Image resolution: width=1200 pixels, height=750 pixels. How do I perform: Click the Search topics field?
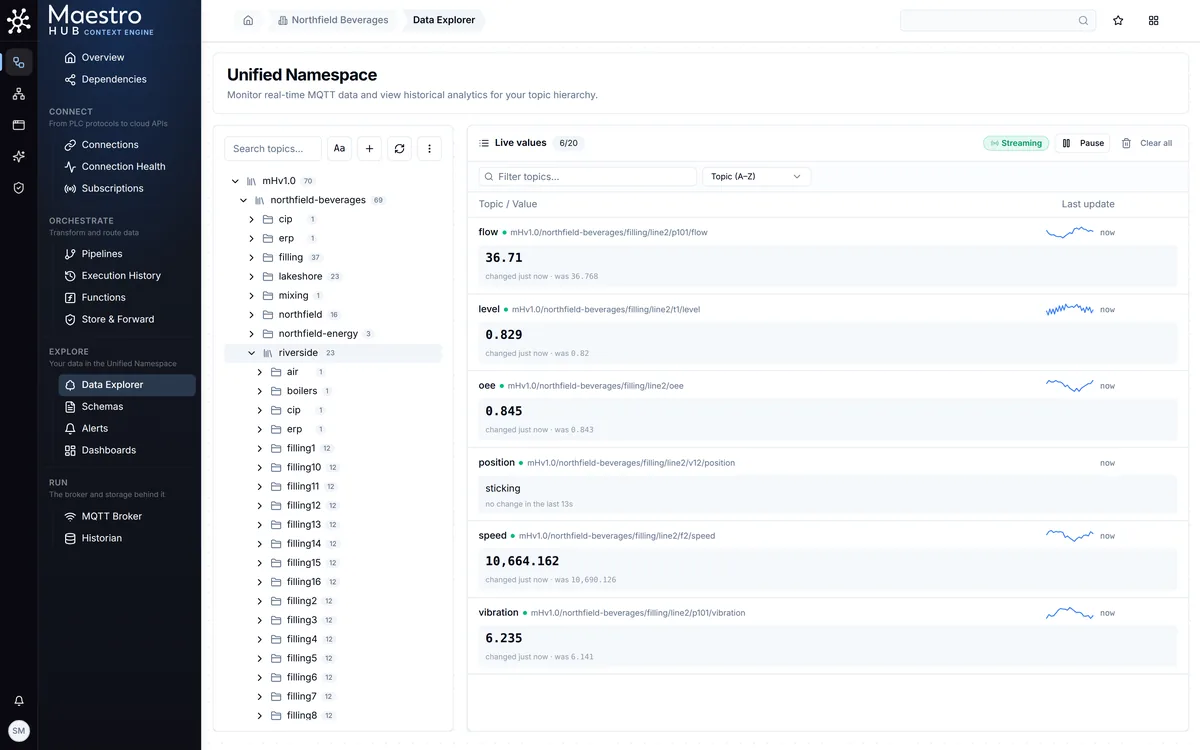273,148
